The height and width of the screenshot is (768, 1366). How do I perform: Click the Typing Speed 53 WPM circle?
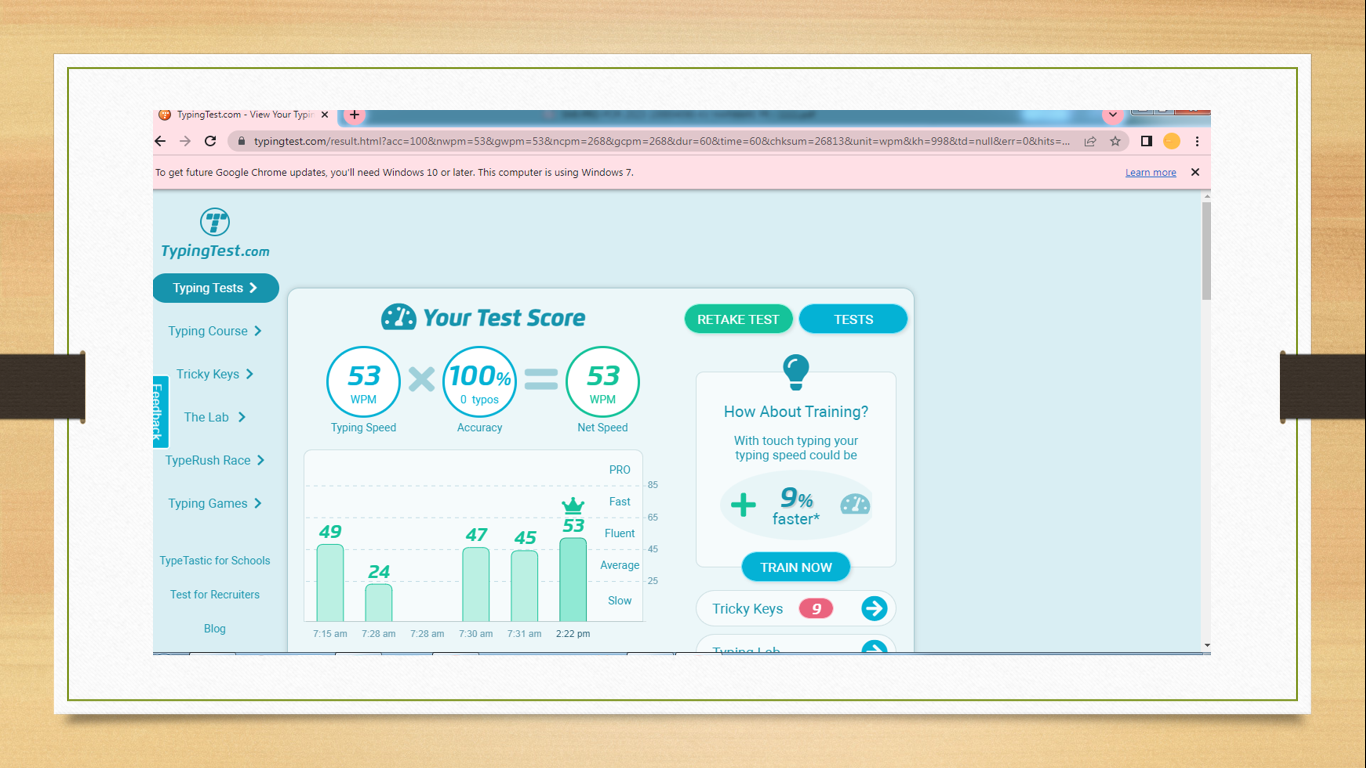coord(364,383)
